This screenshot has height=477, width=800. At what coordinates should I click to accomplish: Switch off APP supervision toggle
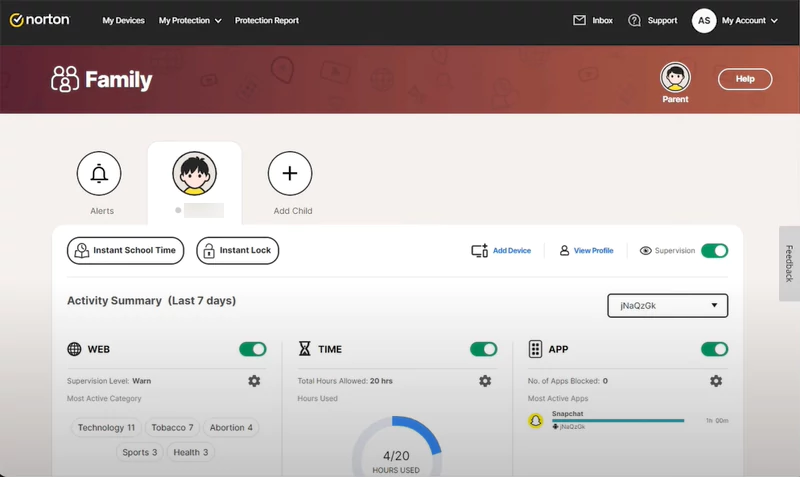point(714,349)
